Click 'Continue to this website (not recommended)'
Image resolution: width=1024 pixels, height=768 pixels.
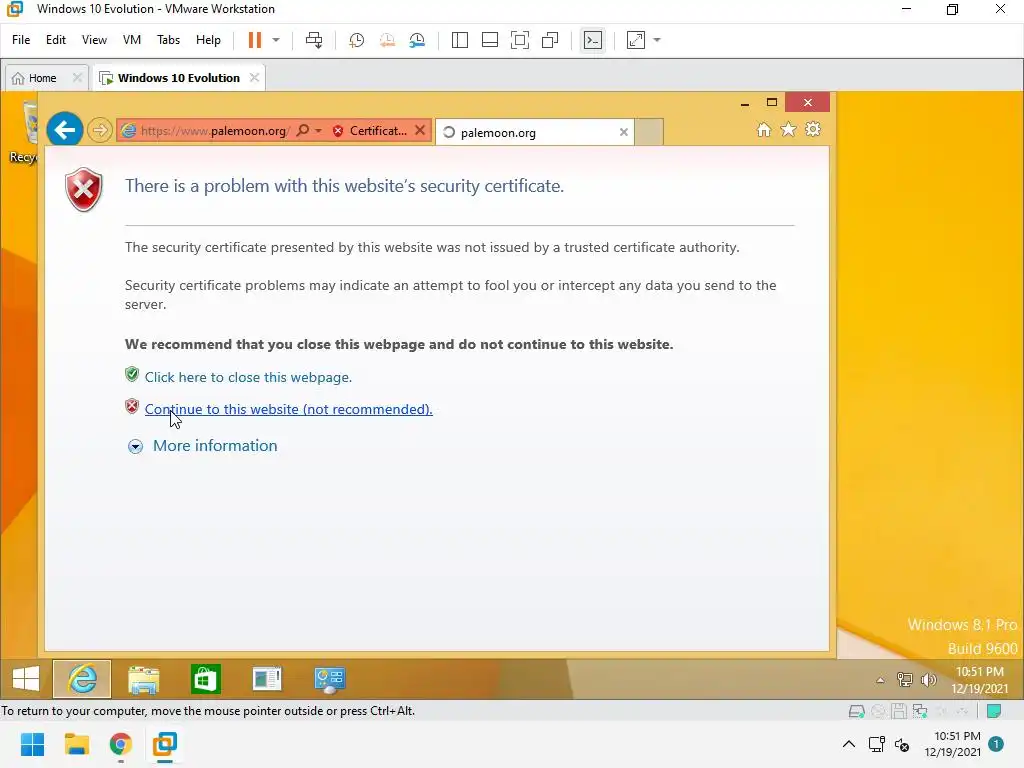coord(289,409)
